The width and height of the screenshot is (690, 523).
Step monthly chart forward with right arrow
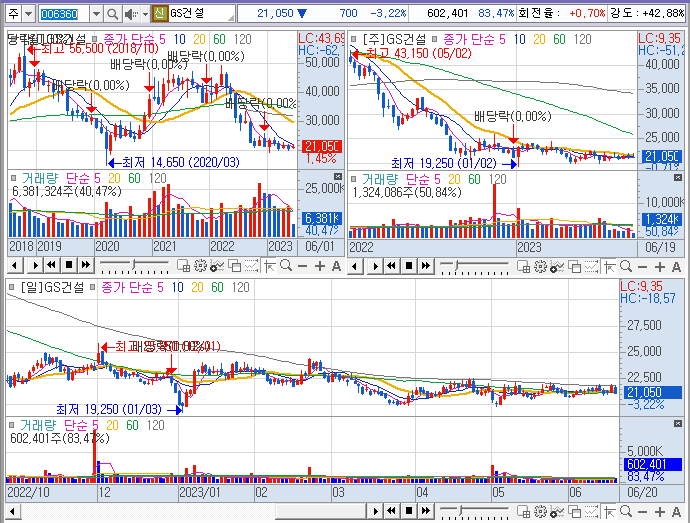[x=35, y=265]
